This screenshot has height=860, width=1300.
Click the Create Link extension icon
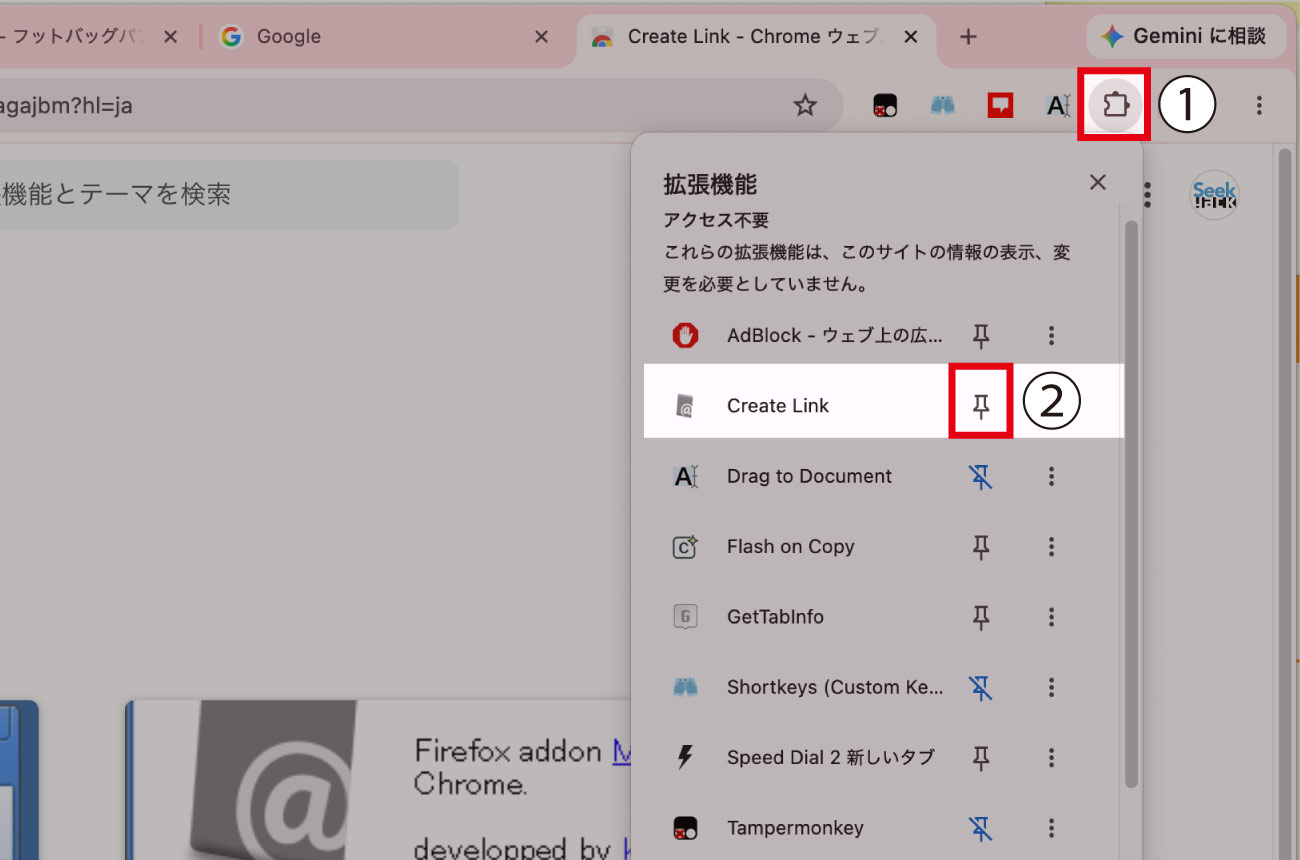(x=685, y=406)
